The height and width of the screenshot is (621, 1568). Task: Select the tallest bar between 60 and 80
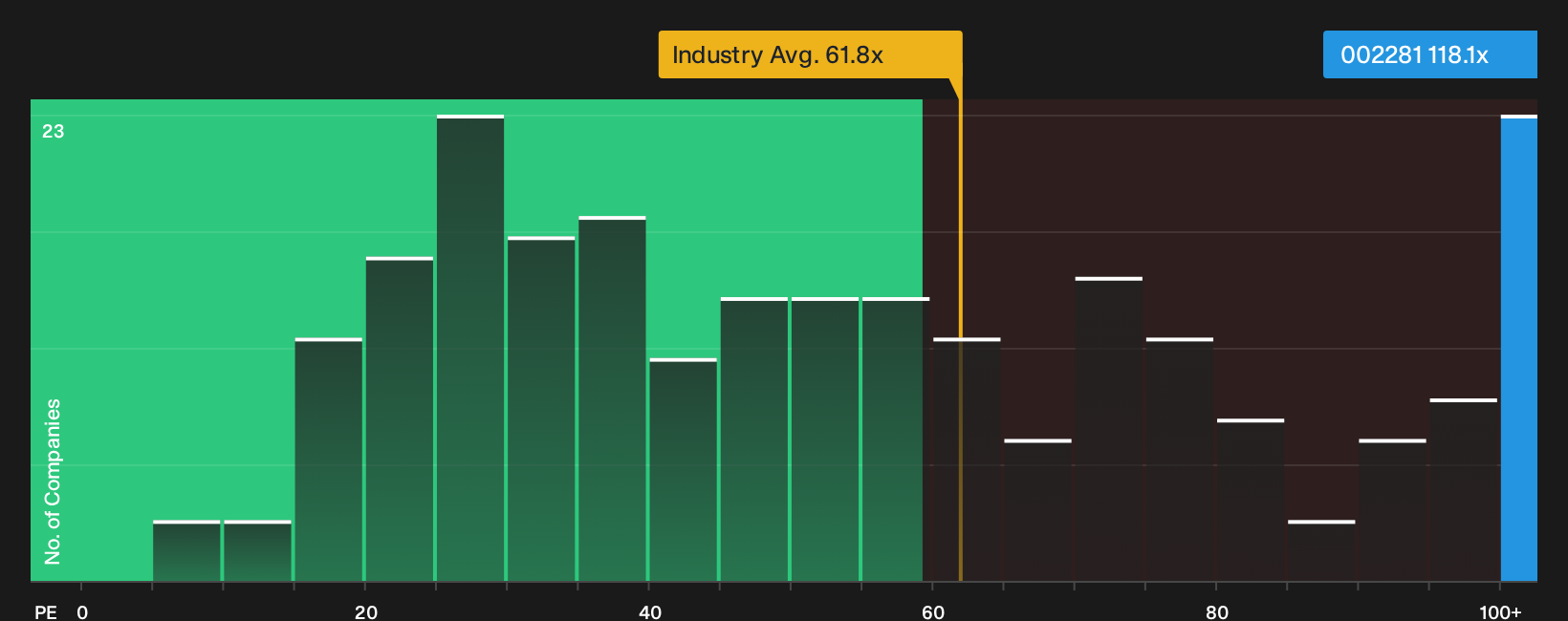pos(1109,429)
